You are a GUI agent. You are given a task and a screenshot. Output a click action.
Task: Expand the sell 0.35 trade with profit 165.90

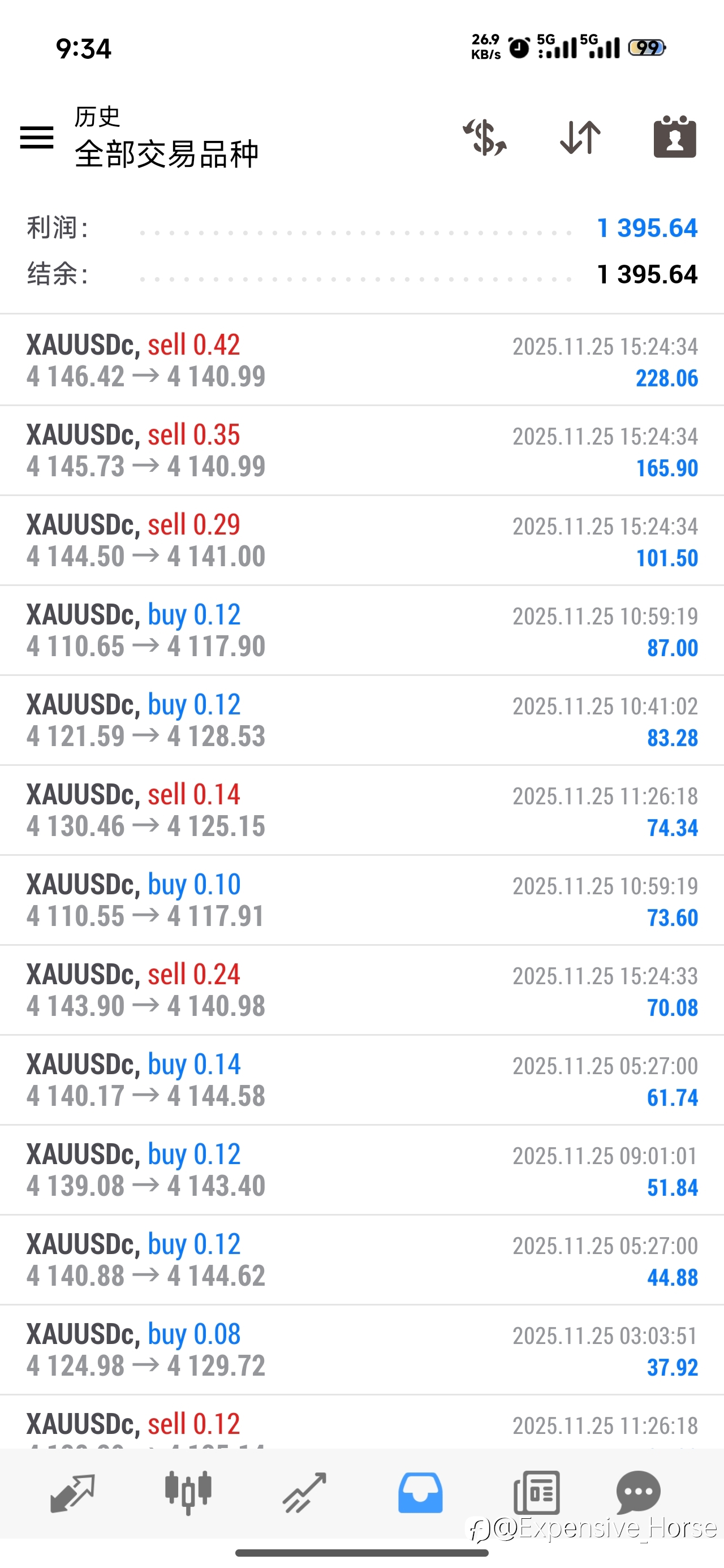[x=361, y=450]
